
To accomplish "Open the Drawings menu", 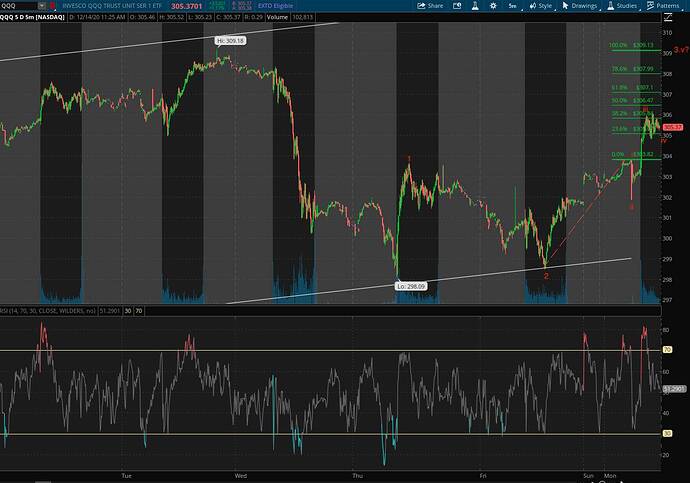I will 580,6.
